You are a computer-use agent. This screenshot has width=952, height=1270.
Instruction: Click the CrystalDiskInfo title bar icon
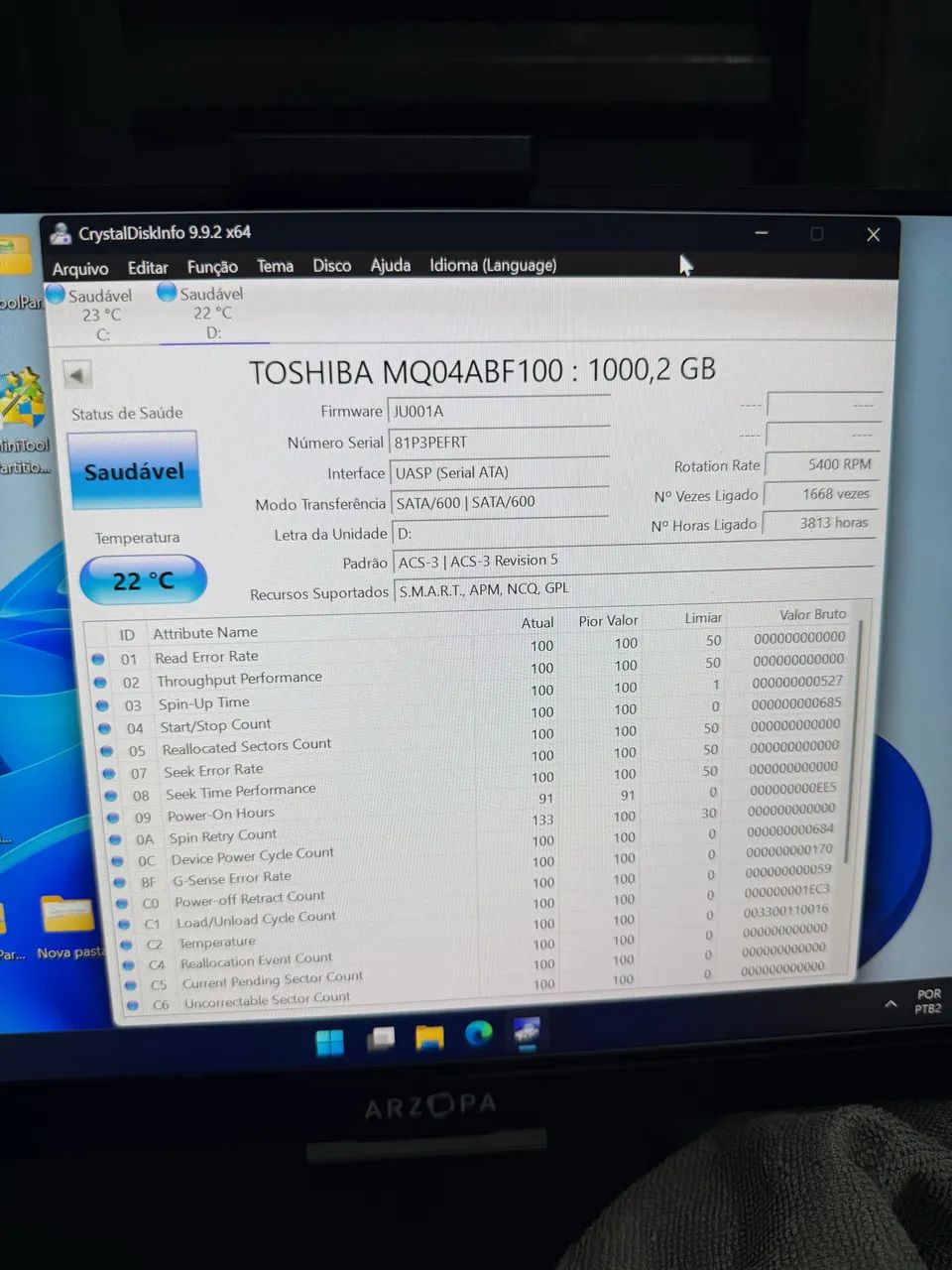(x=61, y=234)
